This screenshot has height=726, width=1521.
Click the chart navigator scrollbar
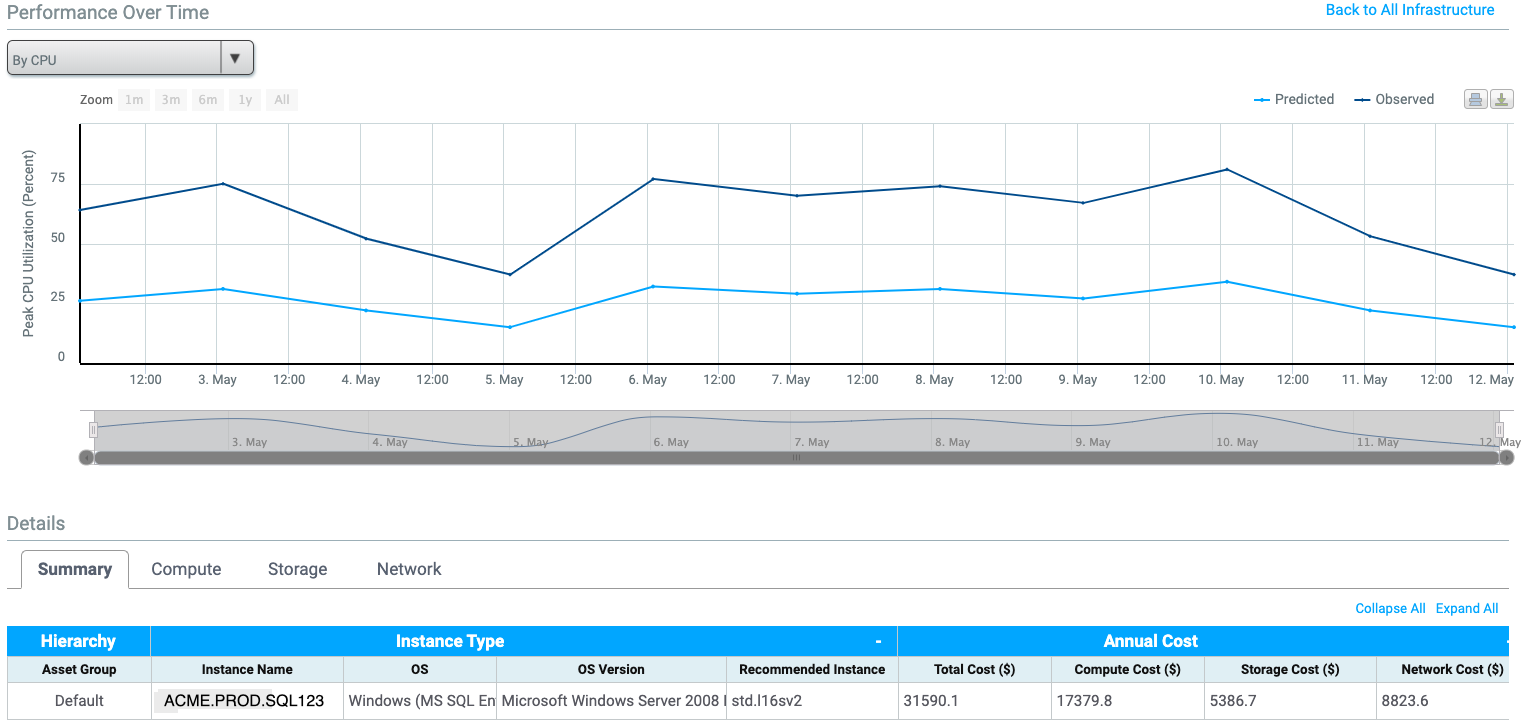click(x=796, y=458)
